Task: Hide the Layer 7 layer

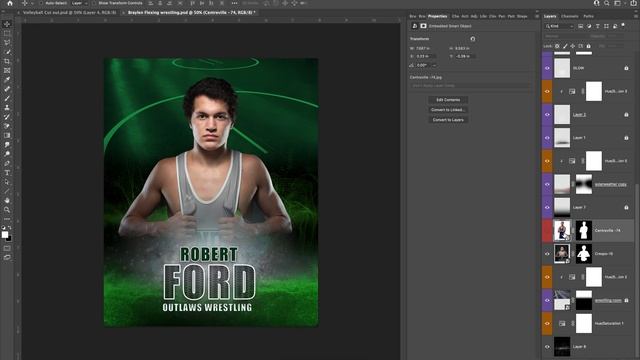Action: pos(547,207)
